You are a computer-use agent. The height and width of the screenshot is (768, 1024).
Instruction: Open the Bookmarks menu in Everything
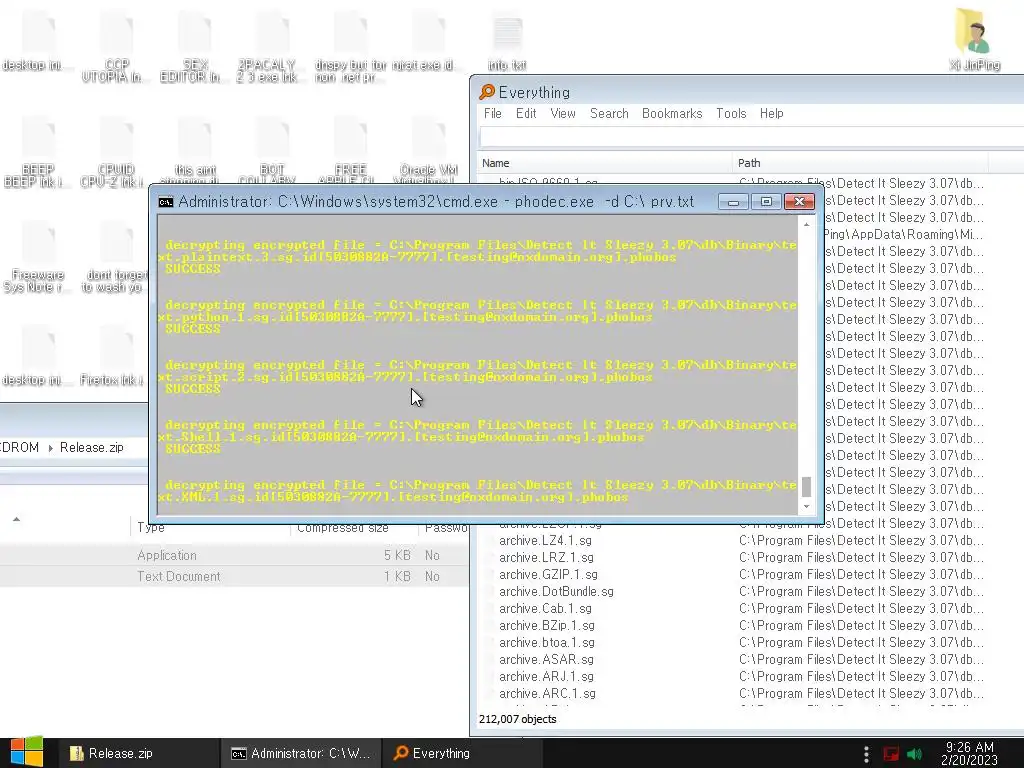pyautogui.click(x=672, y=114)
